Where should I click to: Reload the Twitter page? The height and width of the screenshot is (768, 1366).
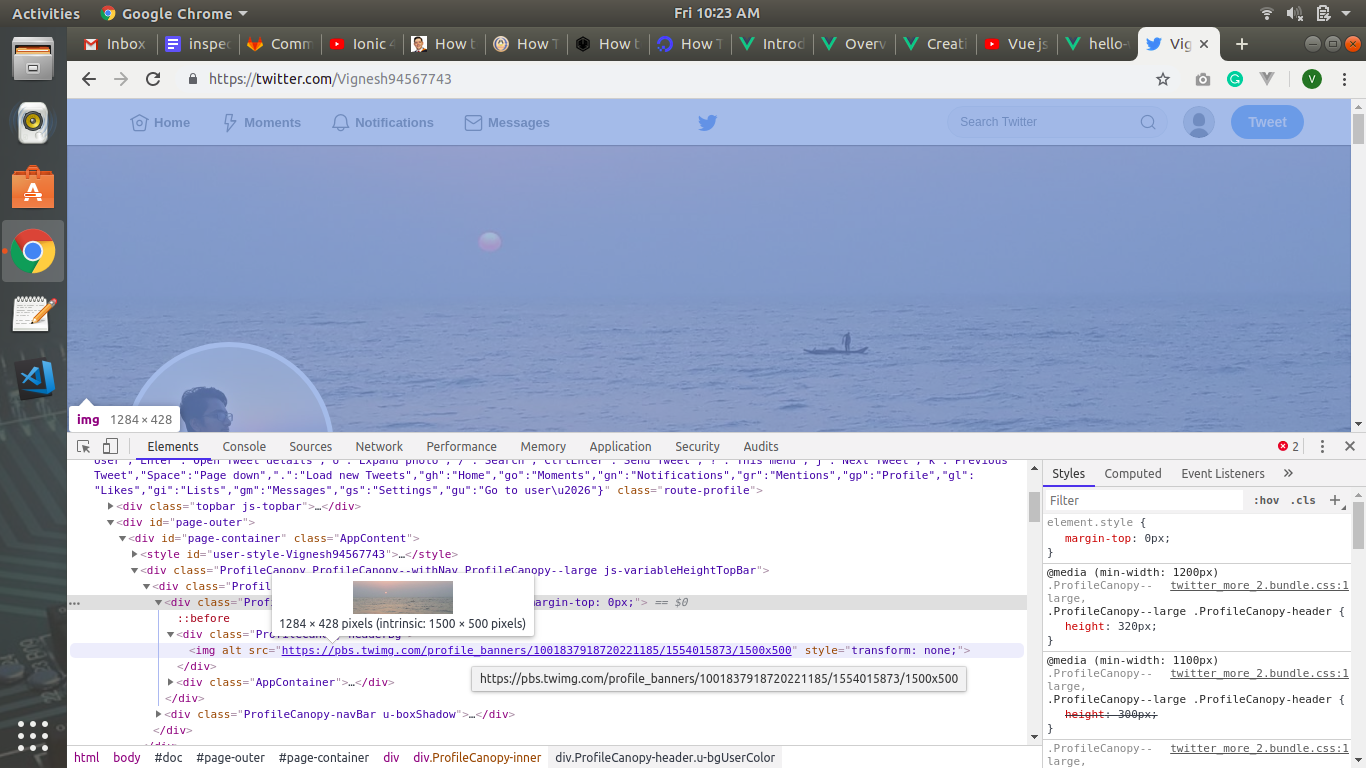coord(153,79)
